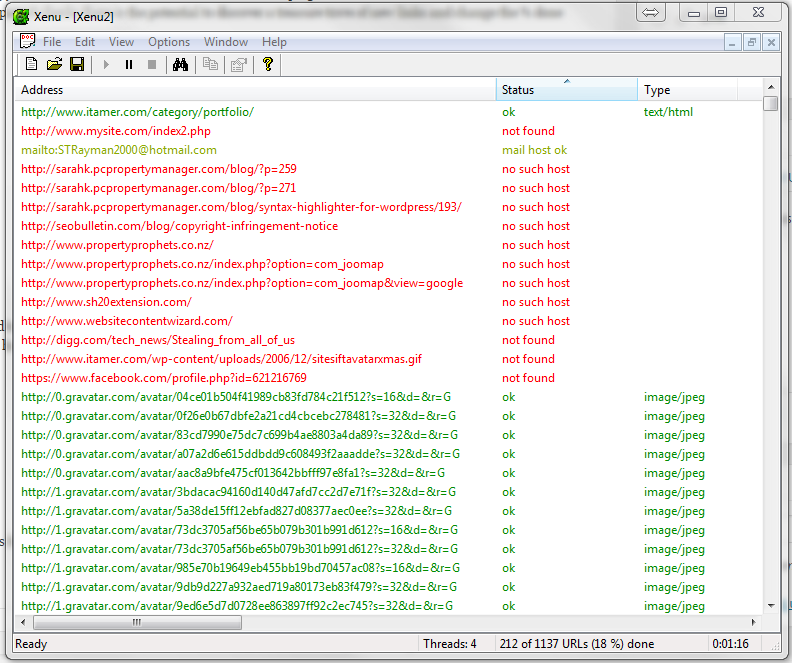This screenshot has width=792, height=663.
Task: Click the 'mail host ok' status cell
Action: 534,150
